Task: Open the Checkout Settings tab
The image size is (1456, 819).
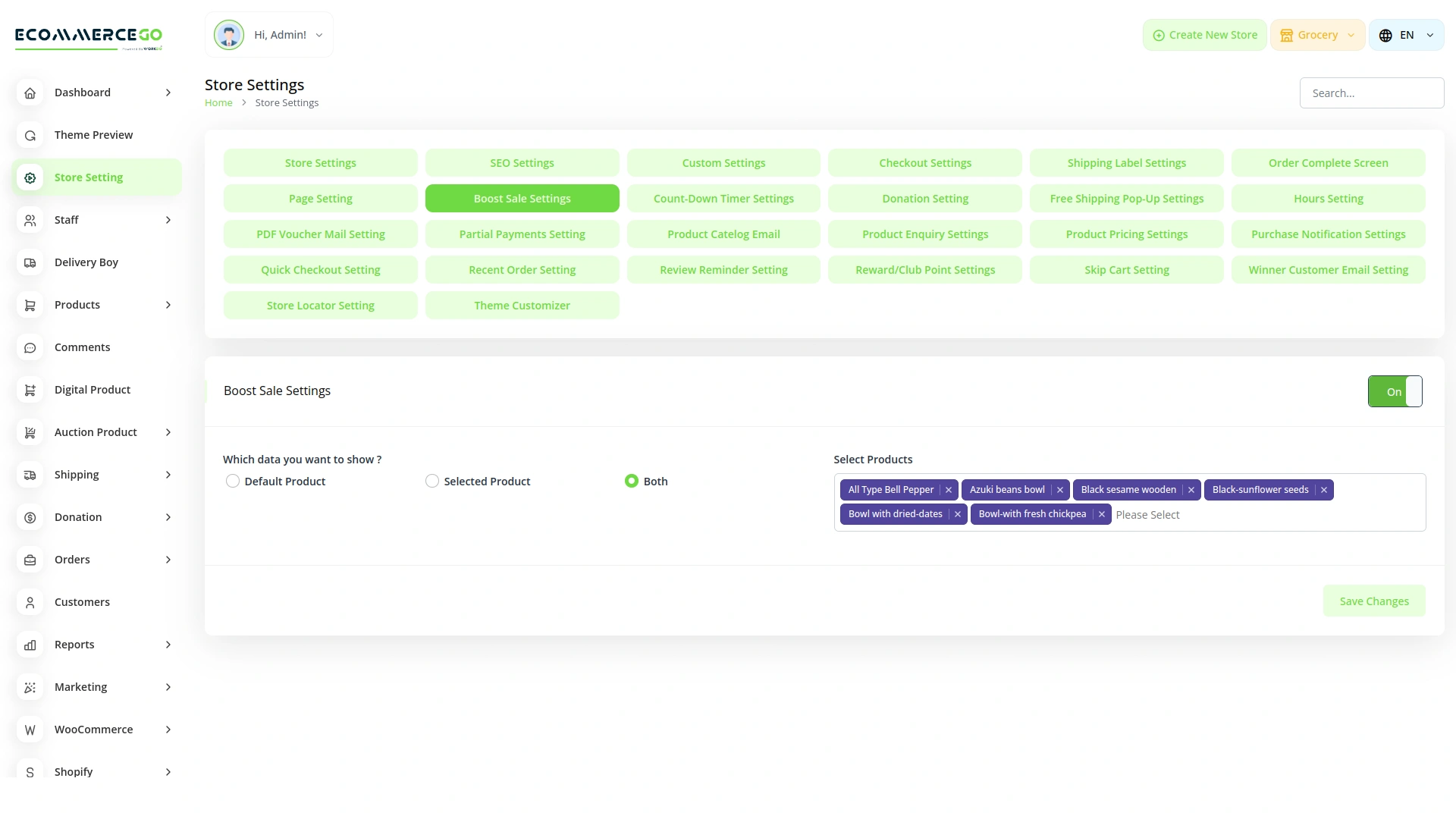Action: pos(925,162)
